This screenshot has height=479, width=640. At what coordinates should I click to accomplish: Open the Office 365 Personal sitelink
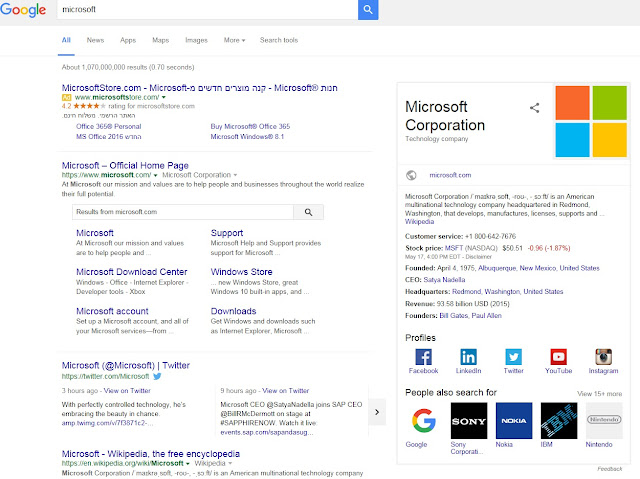coord(109,126)
